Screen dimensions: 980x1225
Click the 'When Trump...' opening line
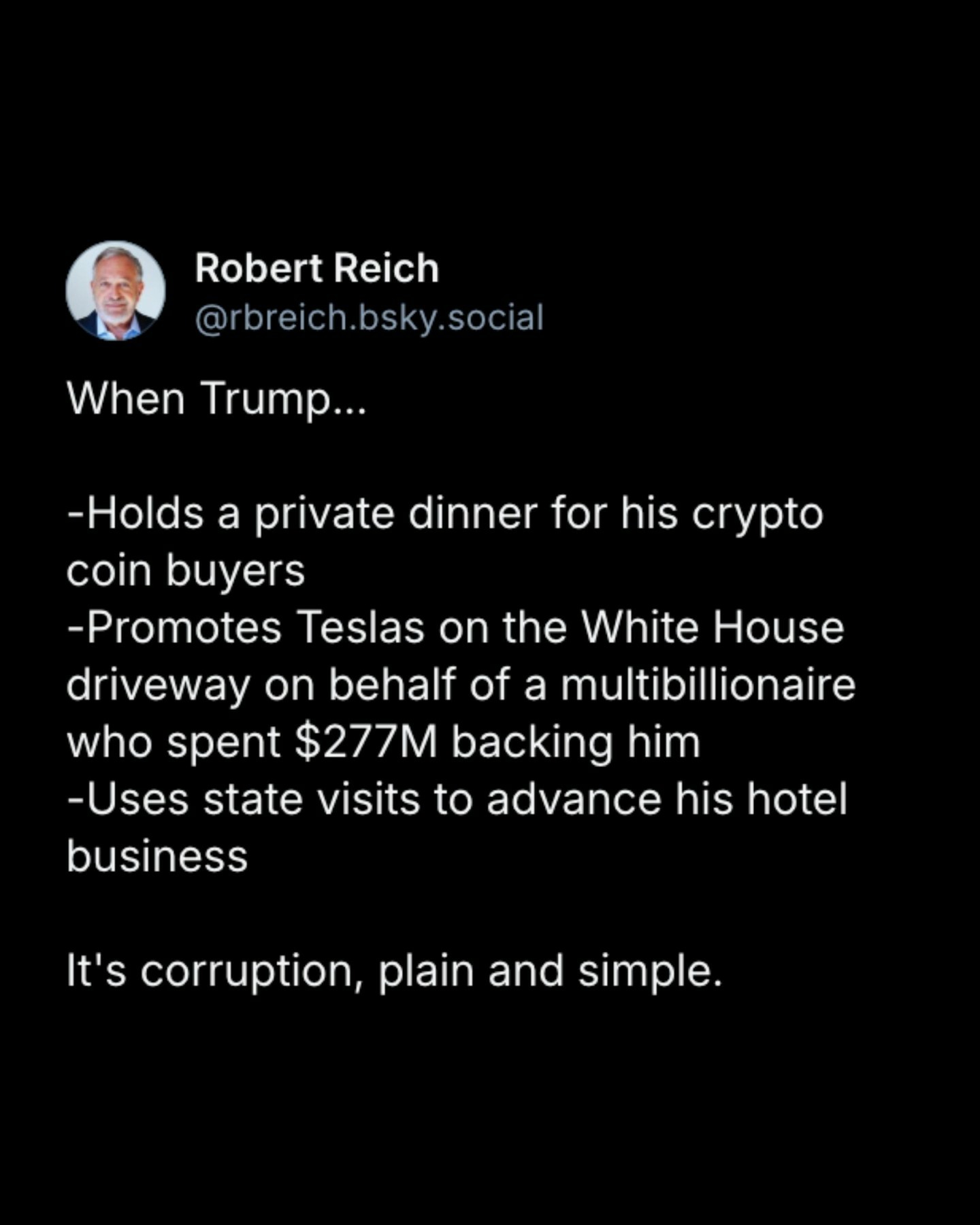pos(216,399)
